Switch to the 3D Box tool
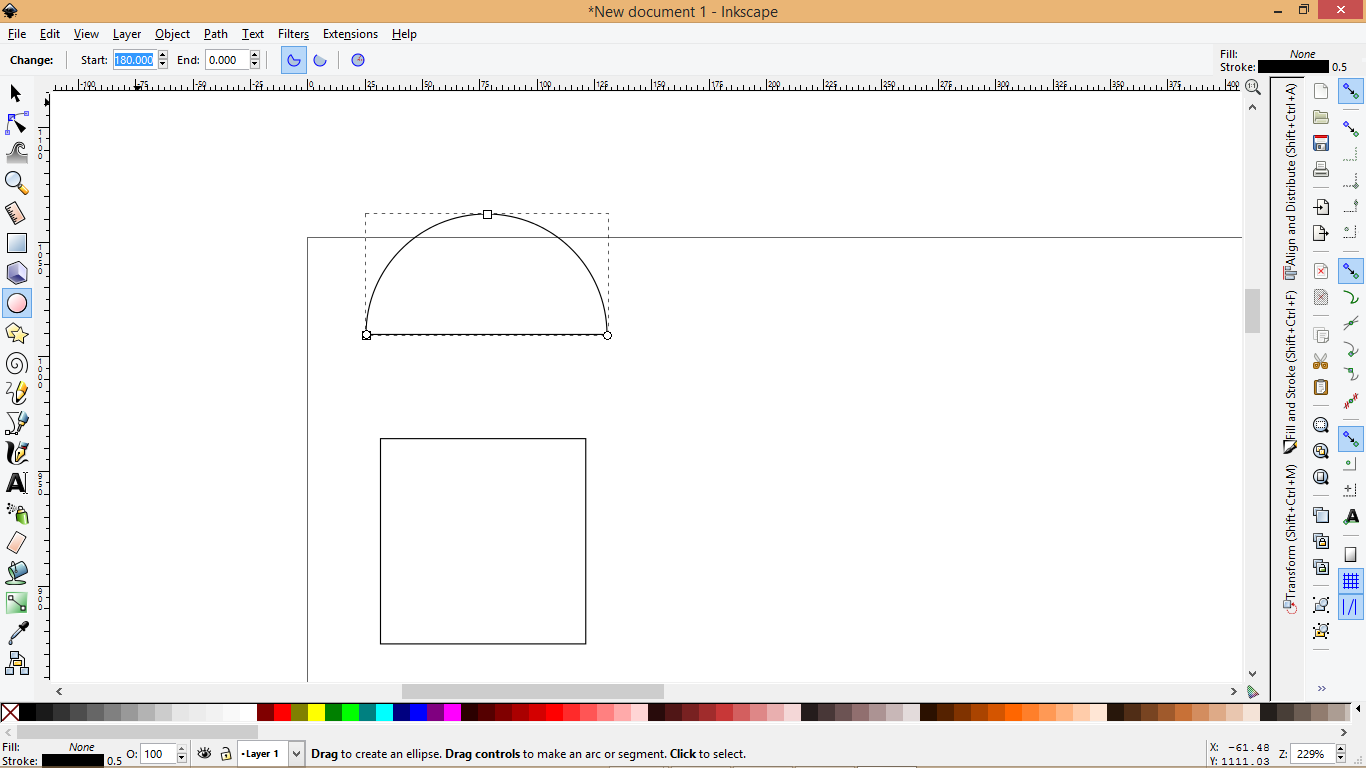The image size is (1366, 768). pyautogui.click(x=17, y=272)
